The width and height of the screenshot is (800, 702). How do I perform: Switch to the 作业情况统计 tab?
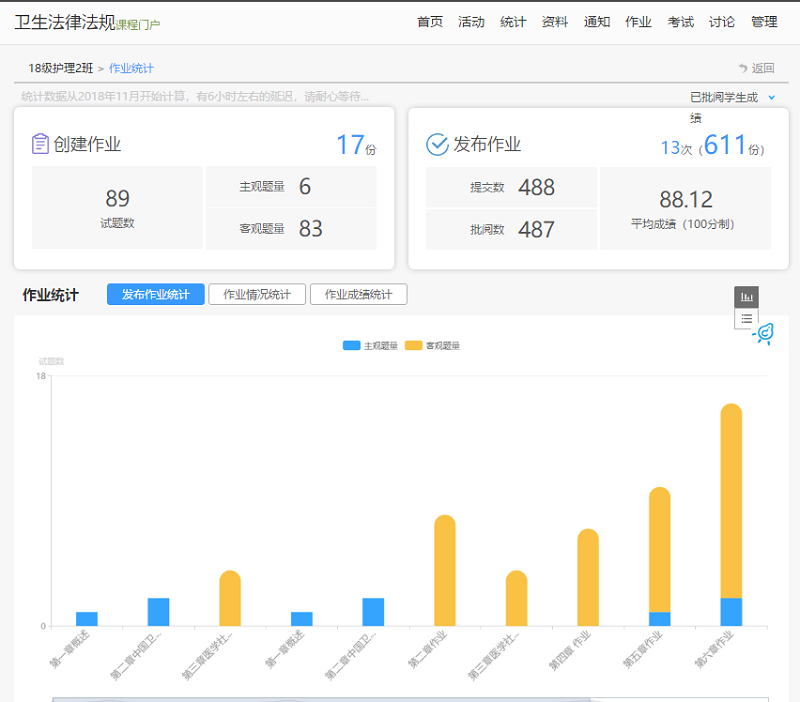point(256,294)
